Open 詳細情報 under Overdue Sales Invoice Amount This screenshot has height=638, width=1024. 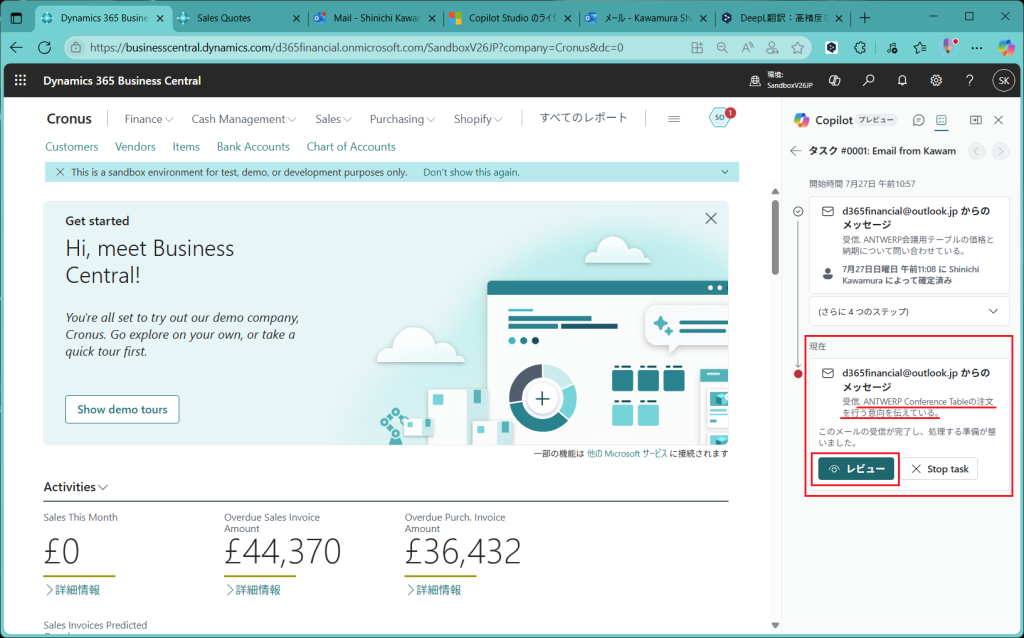(253, 590)
